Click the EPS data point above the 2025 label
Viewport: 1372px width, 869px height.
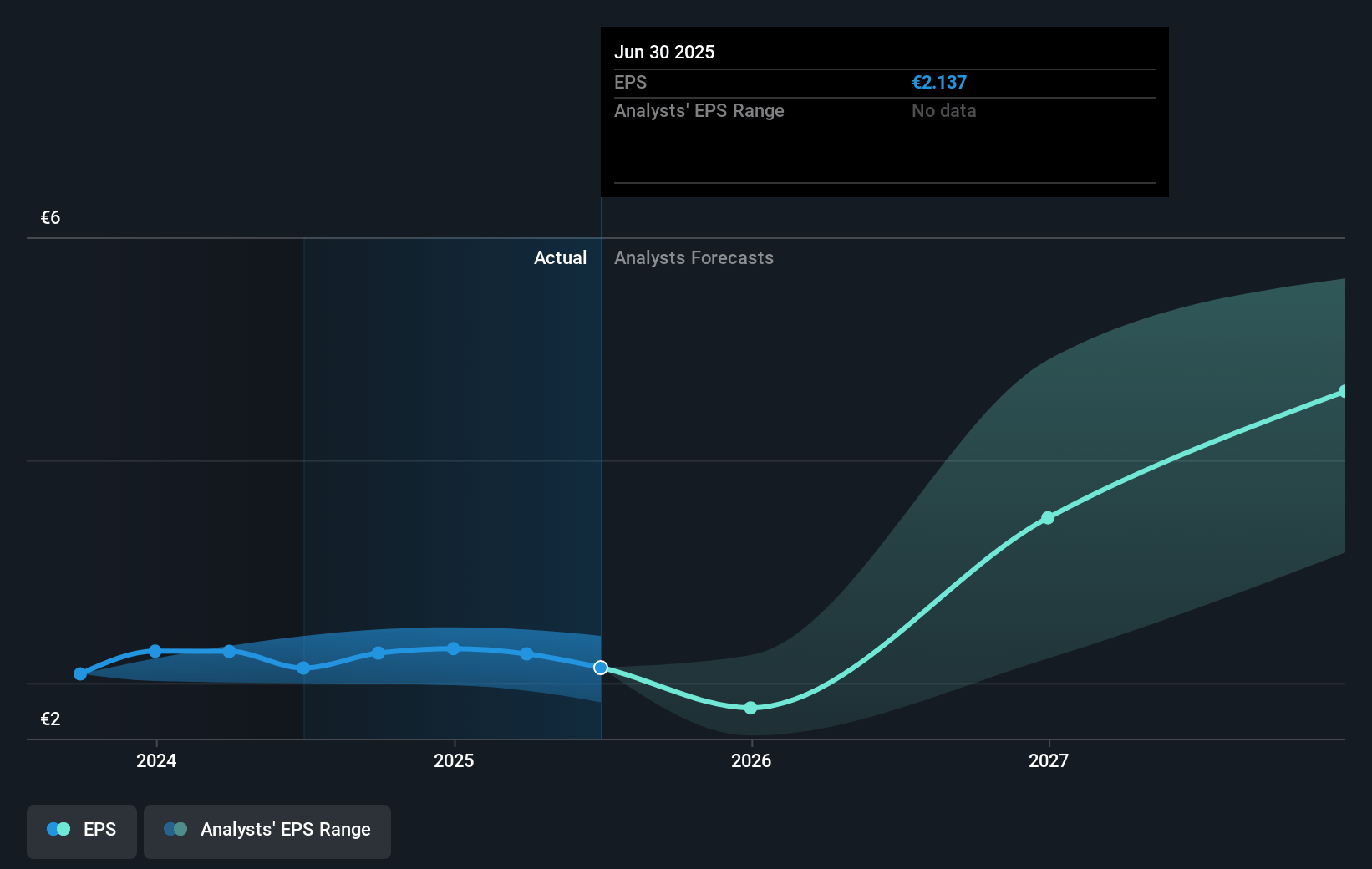(x=453, y=648)
